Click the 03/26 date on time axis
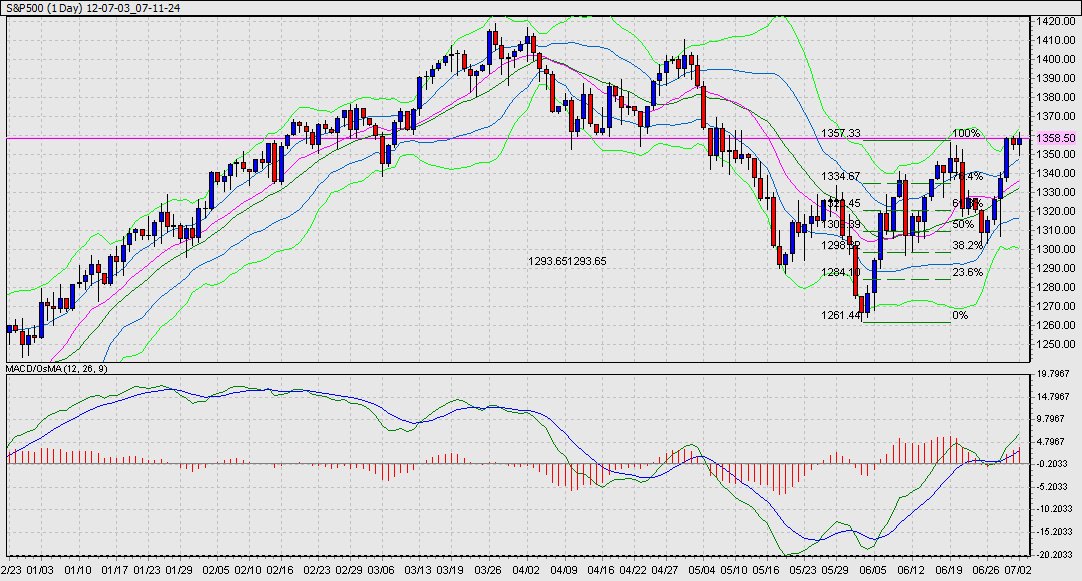1082x581 pixels. click(x=487, y=570)
